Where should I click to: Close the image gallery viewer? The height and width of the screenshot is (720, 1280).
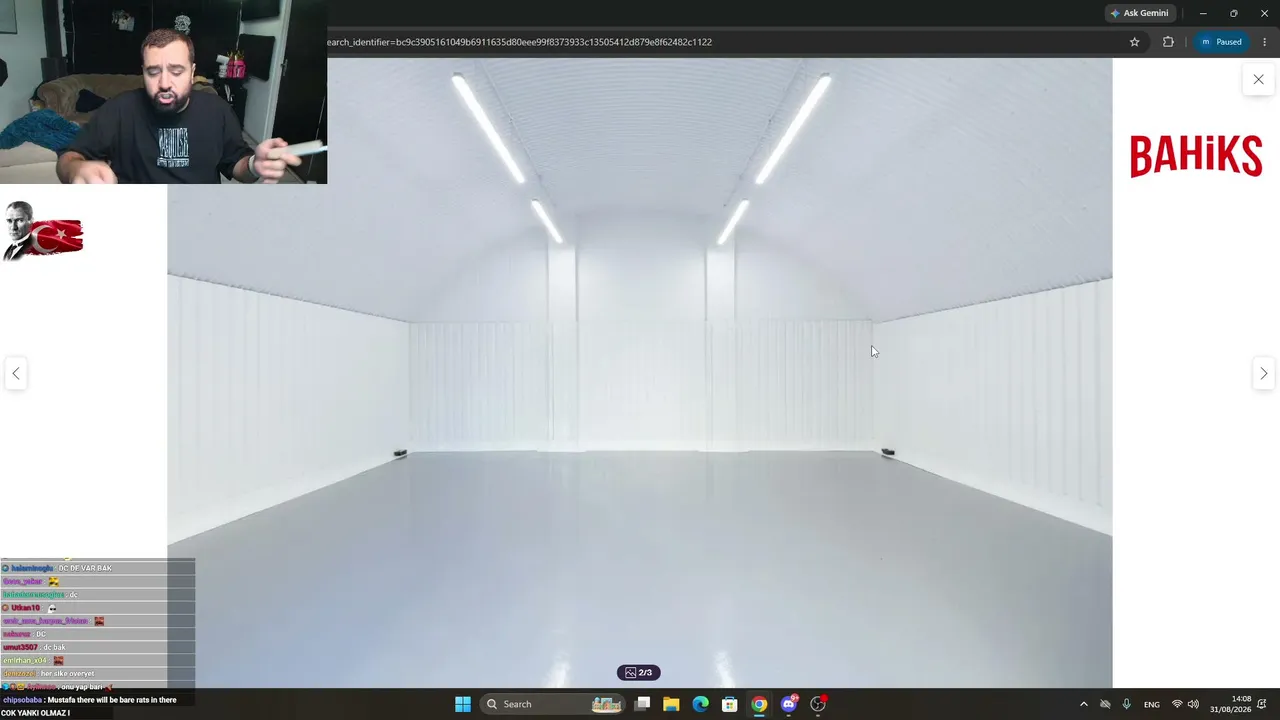1258,79
